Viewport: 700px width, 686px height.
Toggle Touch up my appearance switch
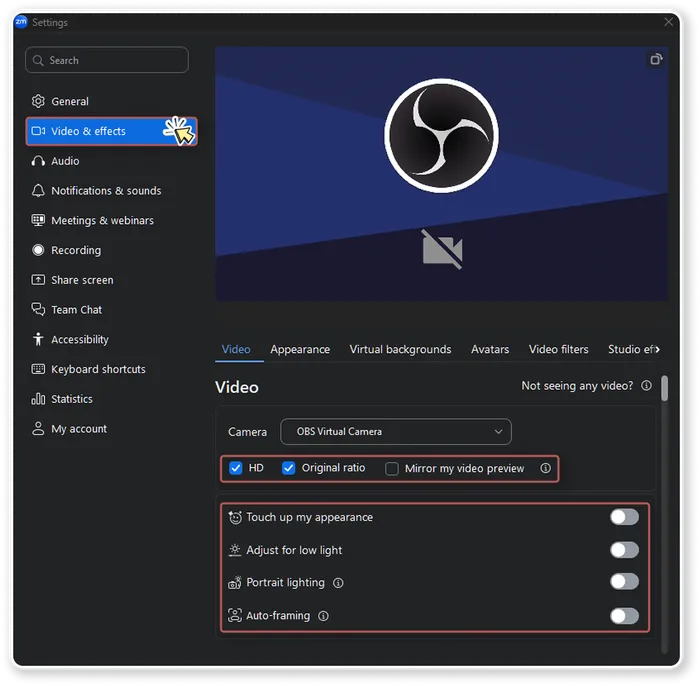[x=624, y=517]
